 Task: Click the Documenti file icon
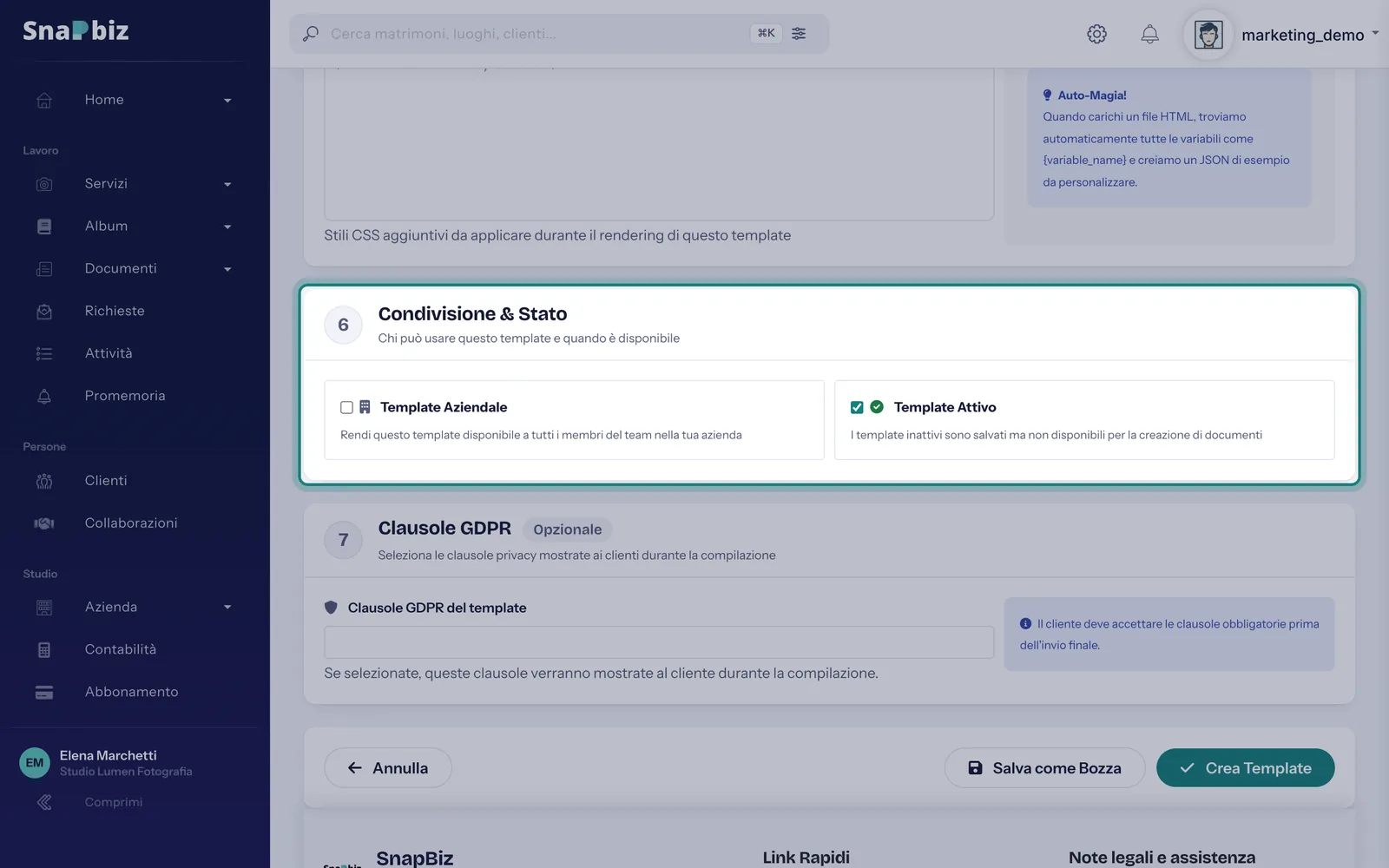click(44, 269)
